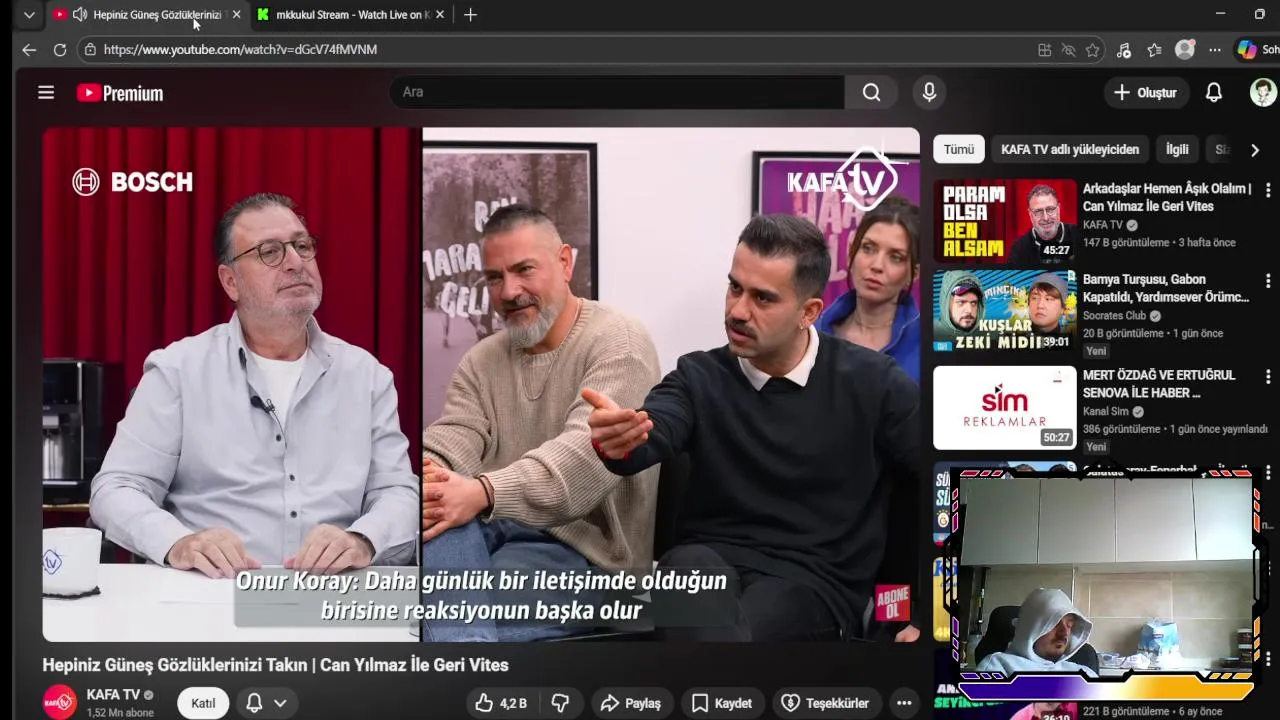Start voice search with the microphone icon

(x=929, y=92)
